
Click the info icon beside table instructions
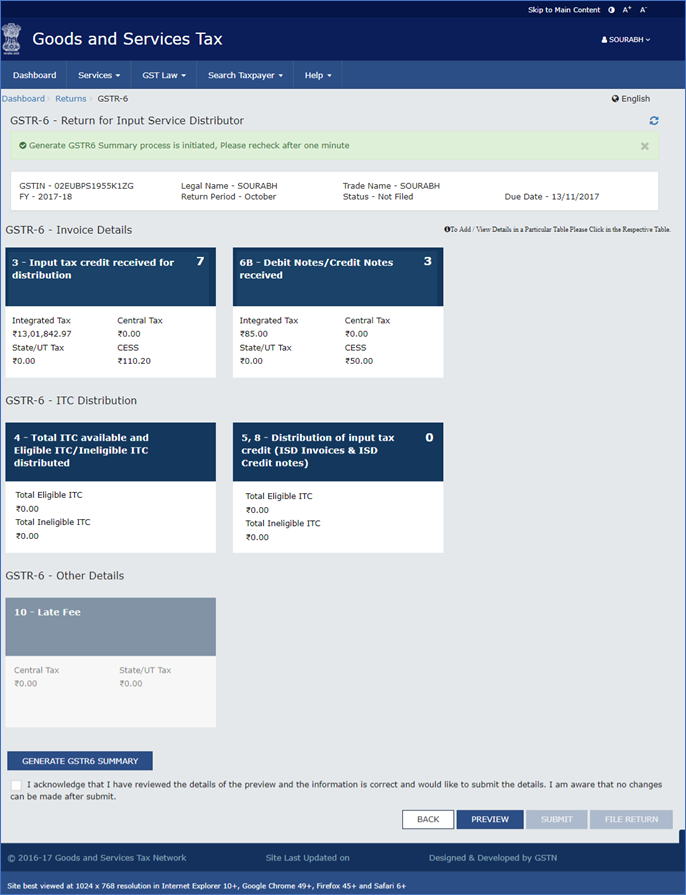tap(447, 229)
